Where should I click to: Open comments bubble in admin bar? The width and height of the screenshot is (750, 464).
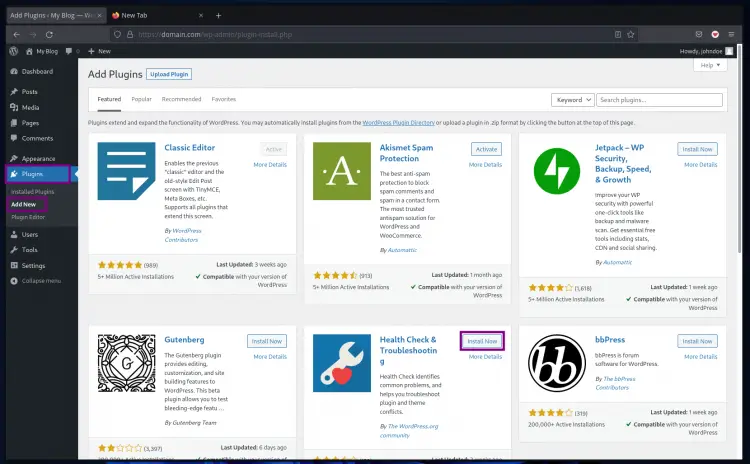coord(69,51)
